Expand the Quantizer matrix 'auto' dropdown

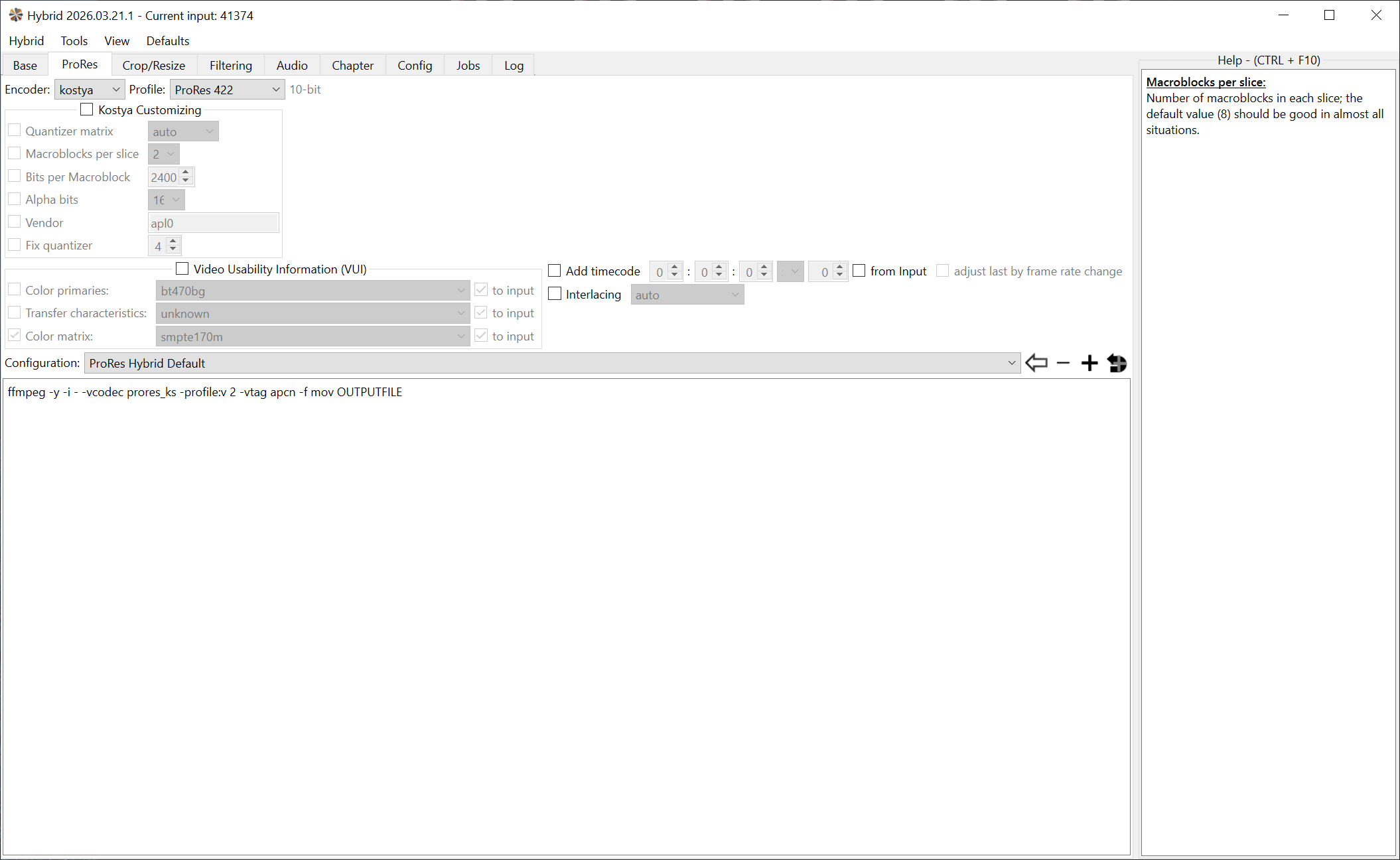[x=183, y=131]
